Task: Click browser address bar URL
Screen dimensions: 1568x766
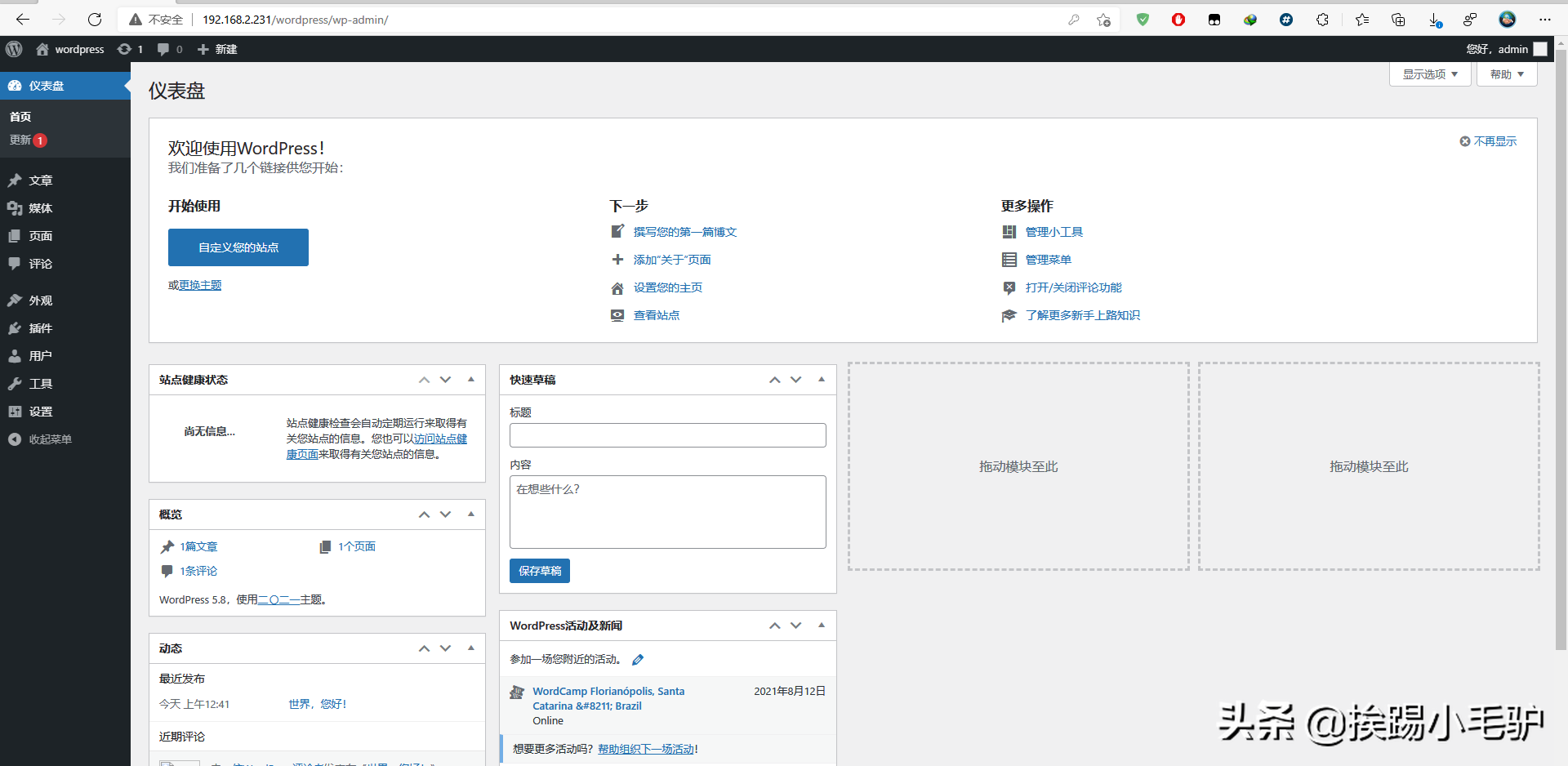Action: (x=296, y=20)
